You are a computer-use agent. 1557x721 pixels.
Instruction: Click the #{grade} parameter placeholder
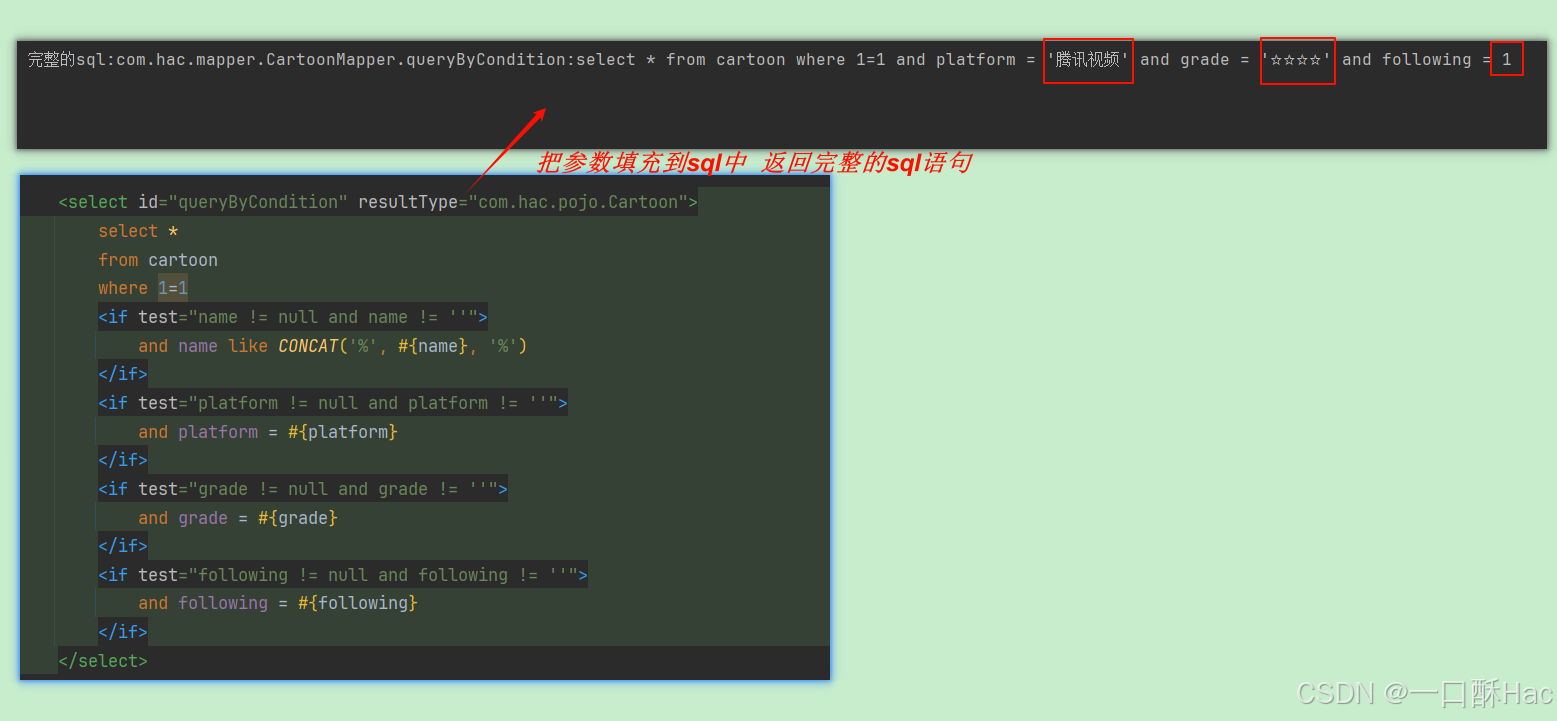(298, 518)
